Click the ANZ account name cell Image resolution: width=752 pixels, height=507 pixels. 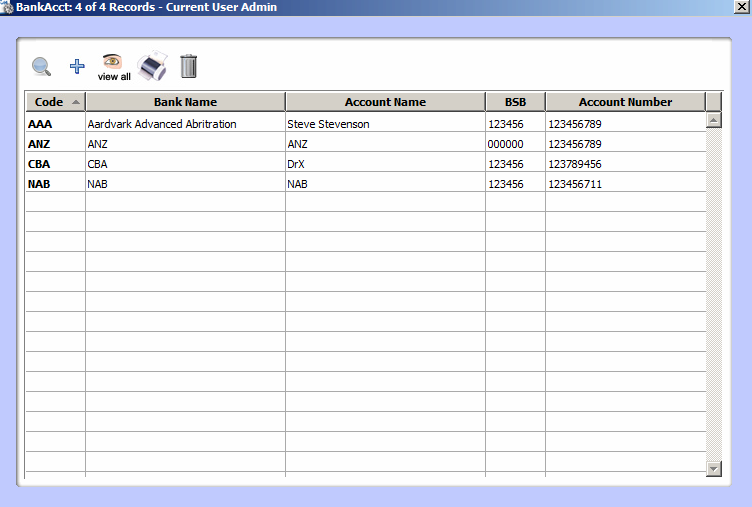[x=385, y=144]
